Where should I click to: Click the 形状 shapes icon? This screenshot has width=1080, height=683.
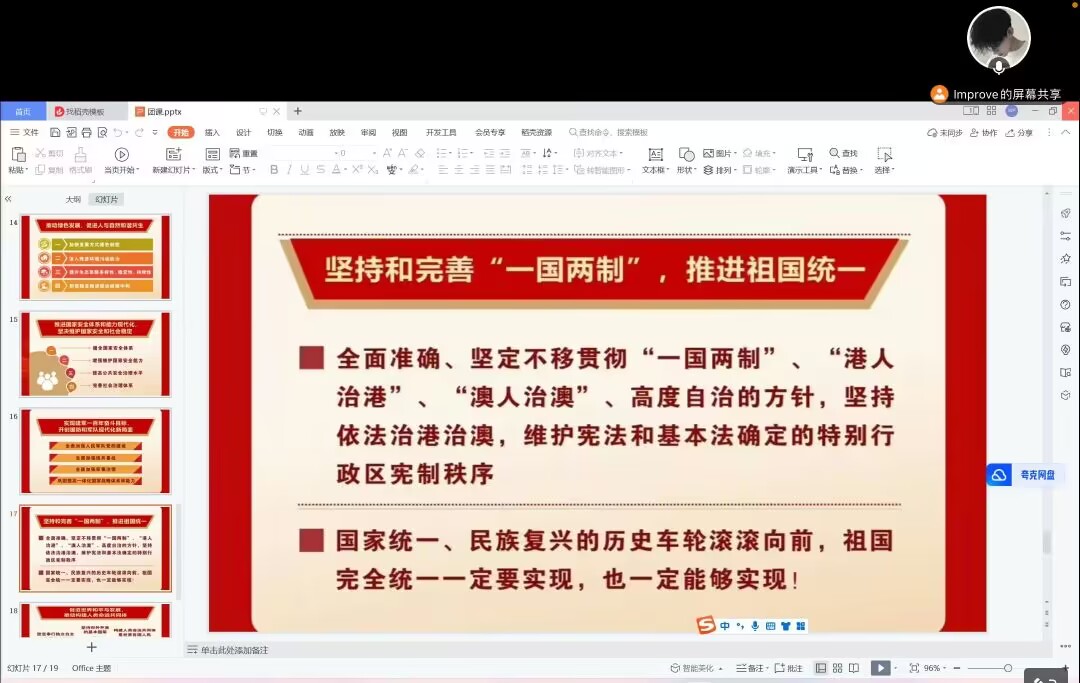click(x=686, y=155)
